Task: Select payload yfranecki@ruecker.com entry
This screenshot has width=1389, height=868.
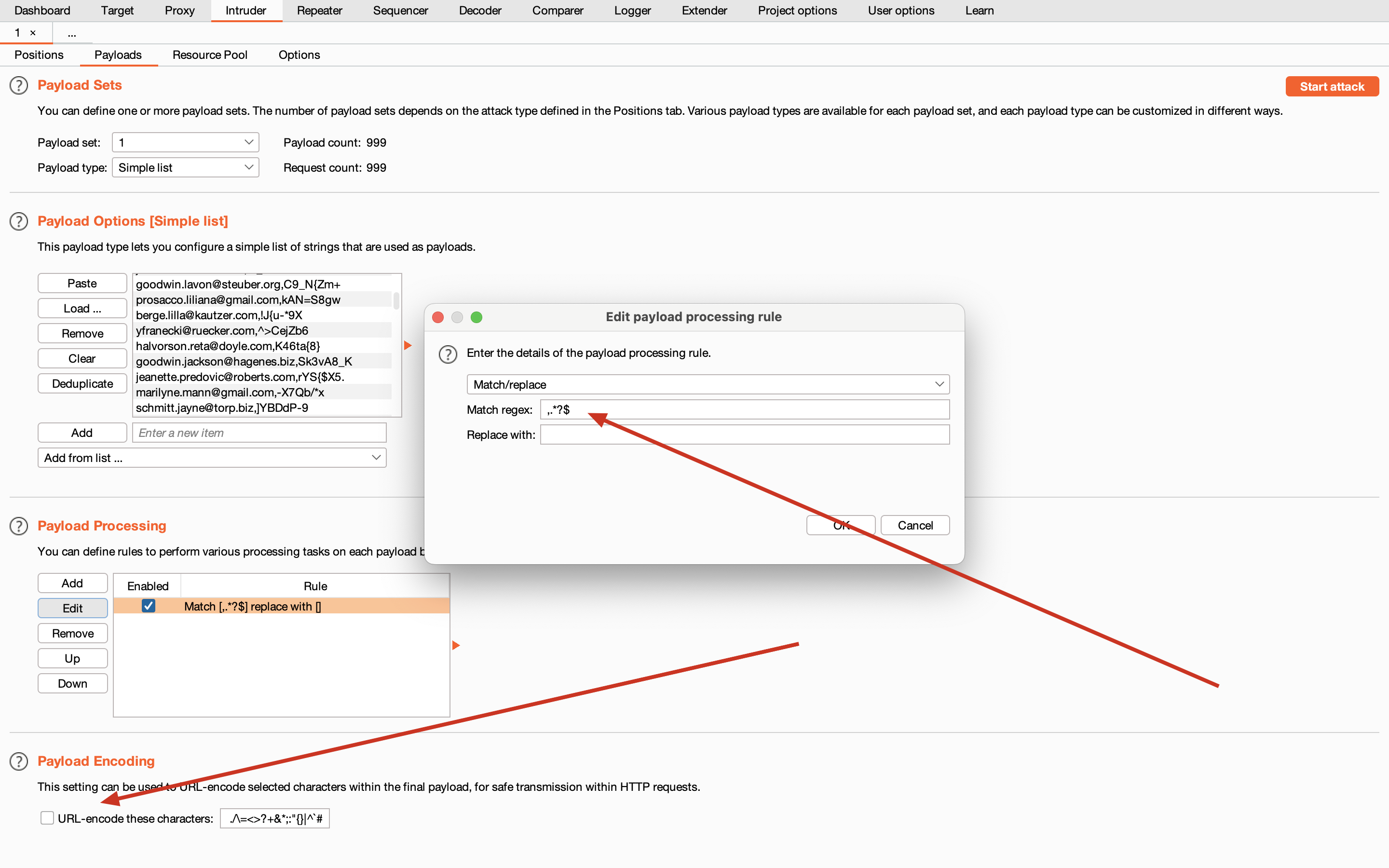Action: tap(263, 331)
